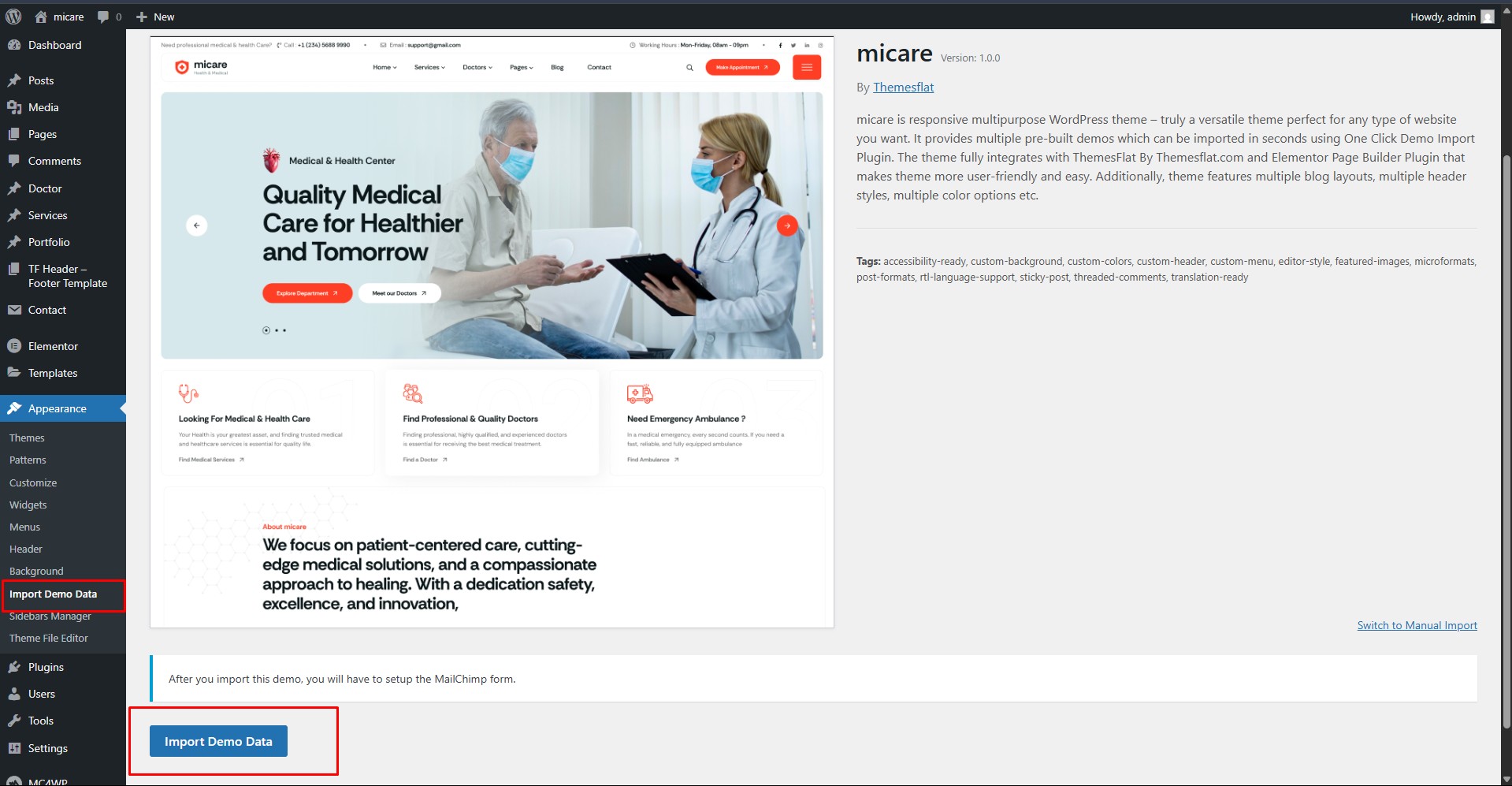The image size is (1512, 786).
Task: Open the Dashboard menu item
Action: (63, 45)
